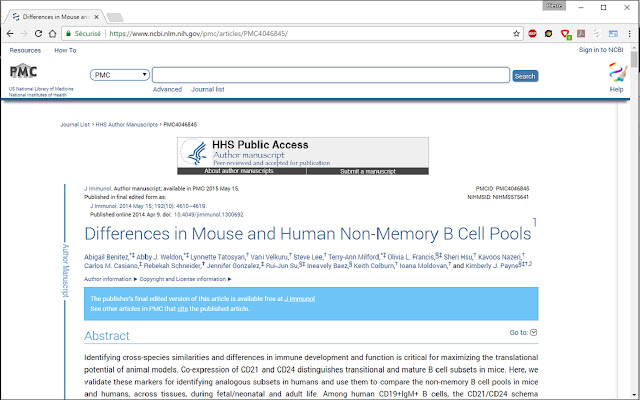The image size is (640, 400).
Task: Expand Author information
Action: pos(111,279)
